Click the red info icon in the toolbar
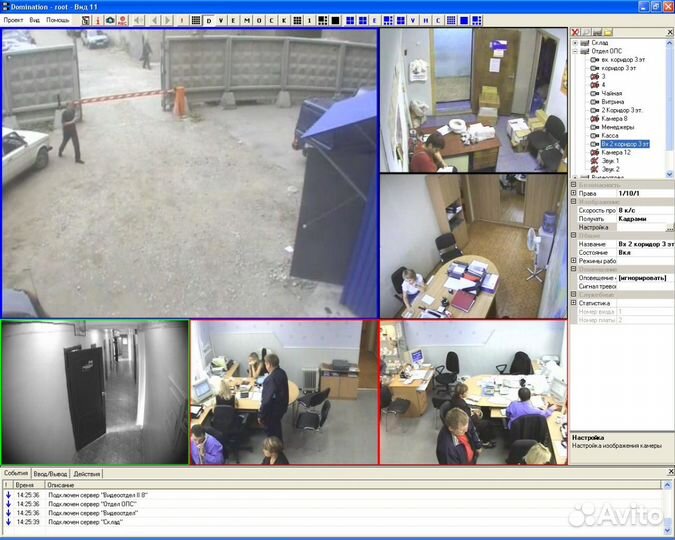The width and height of the screenshot is (675, 540). coord(98,20)
